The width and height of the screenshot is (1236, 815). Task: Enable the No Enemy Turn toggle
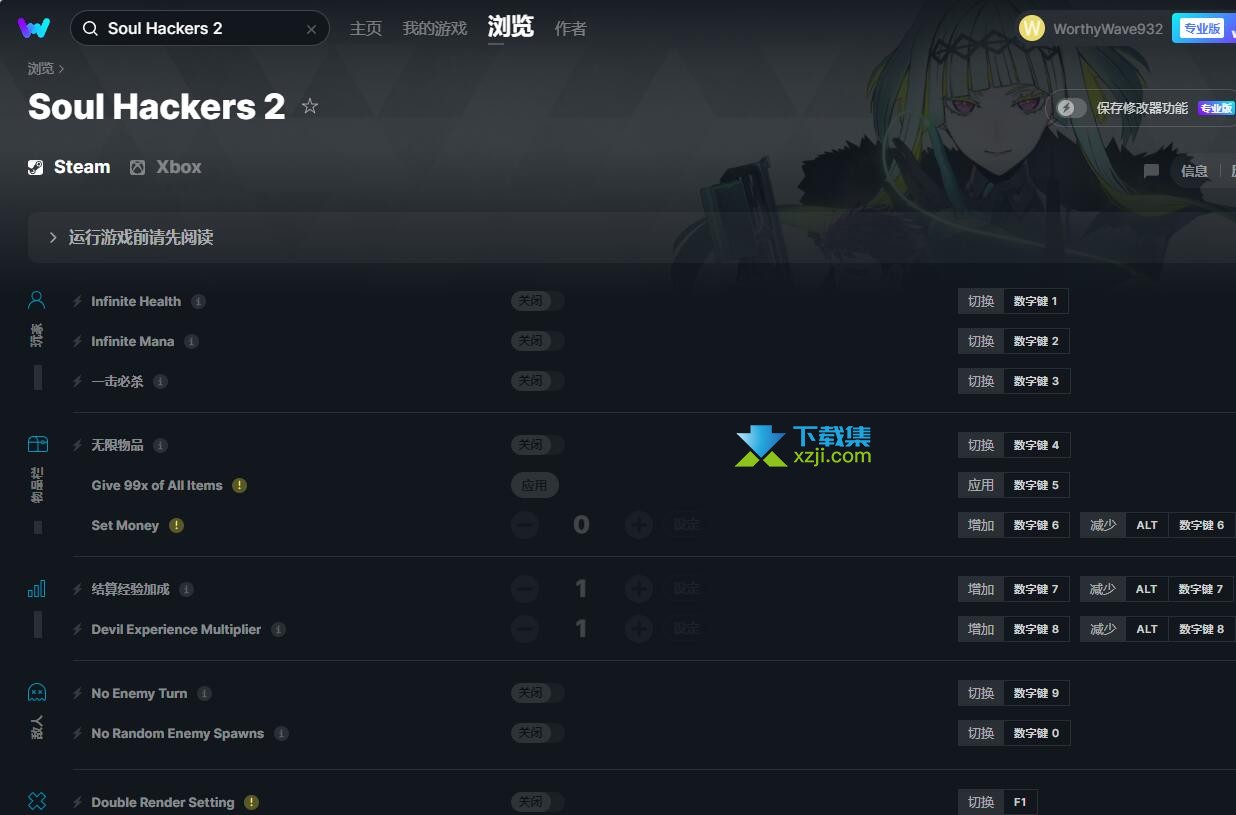(x=538, y=693)
